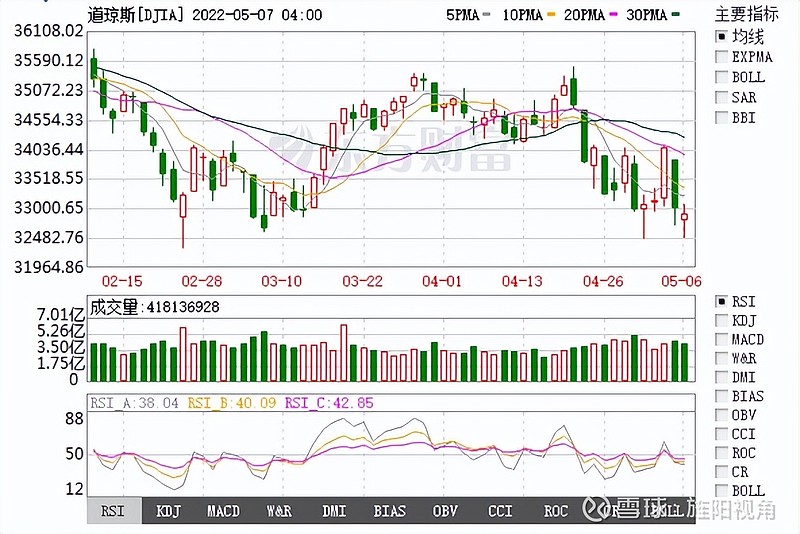
Task: Click the 30PMA legend label
Action: (x=646, y=15)
